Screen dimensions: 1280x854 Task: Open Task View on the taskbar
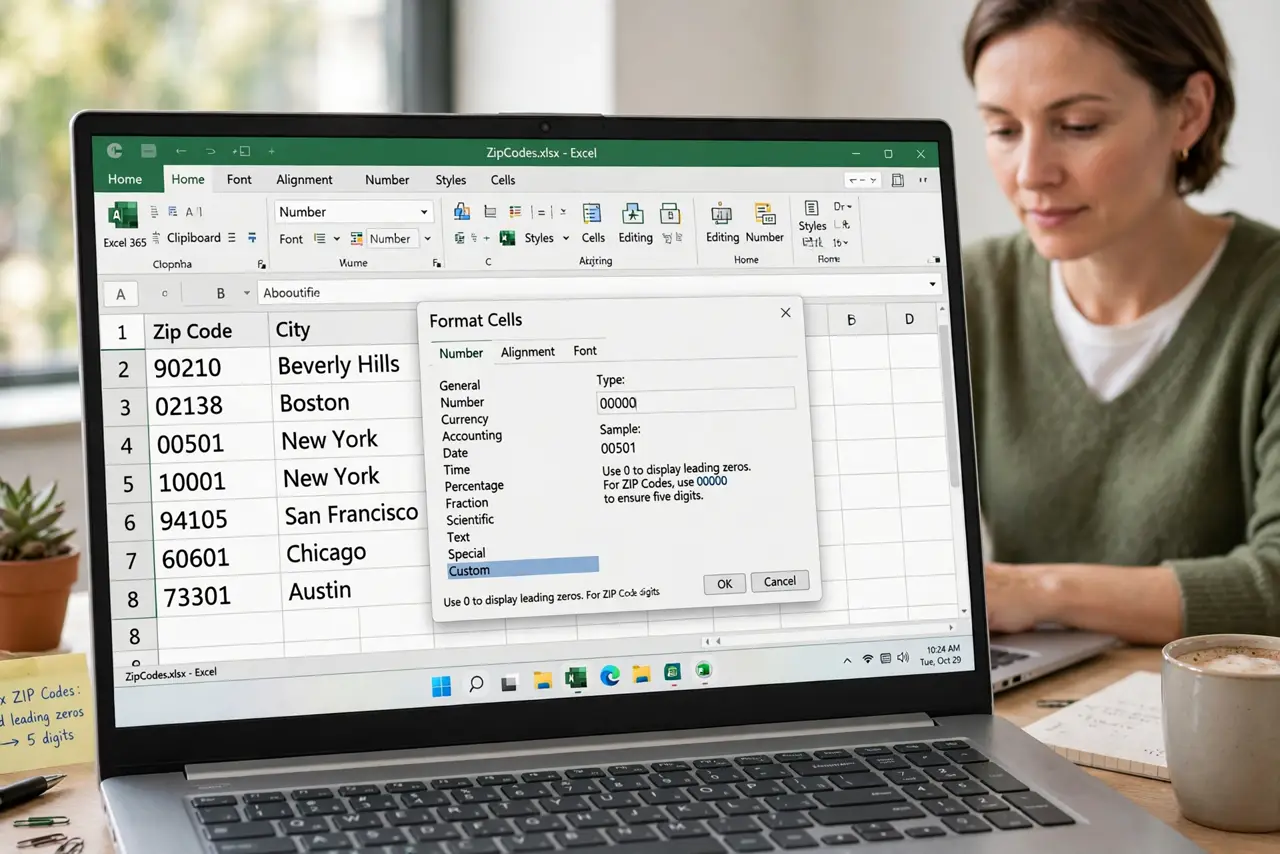pyautogui.click(x=509, y=683)
